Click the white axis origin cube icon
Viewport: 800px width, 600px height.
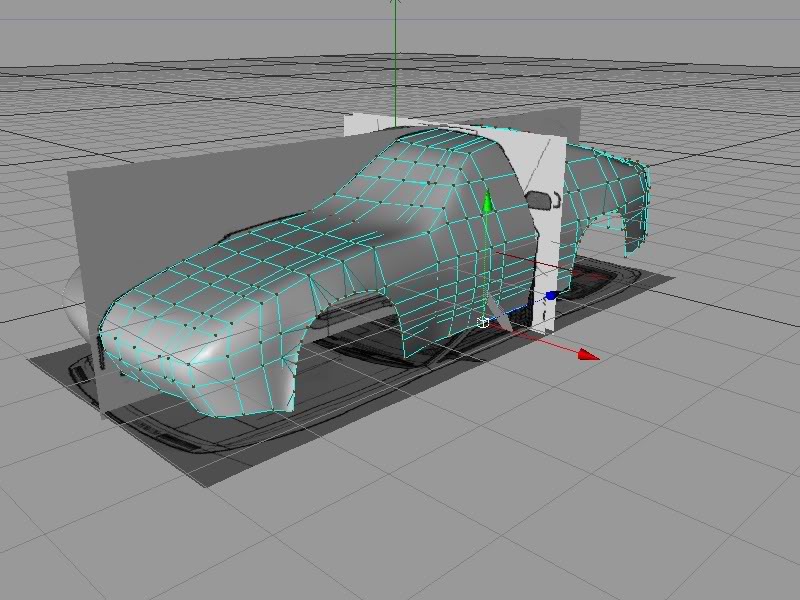[483, 322]
